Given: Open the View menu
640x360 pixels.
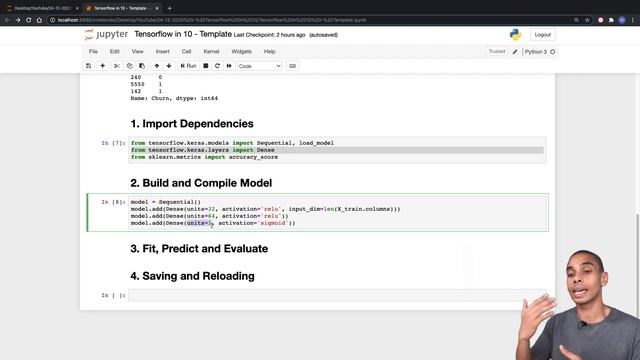Looking at the screenshot, I should (x=138, y=51).
